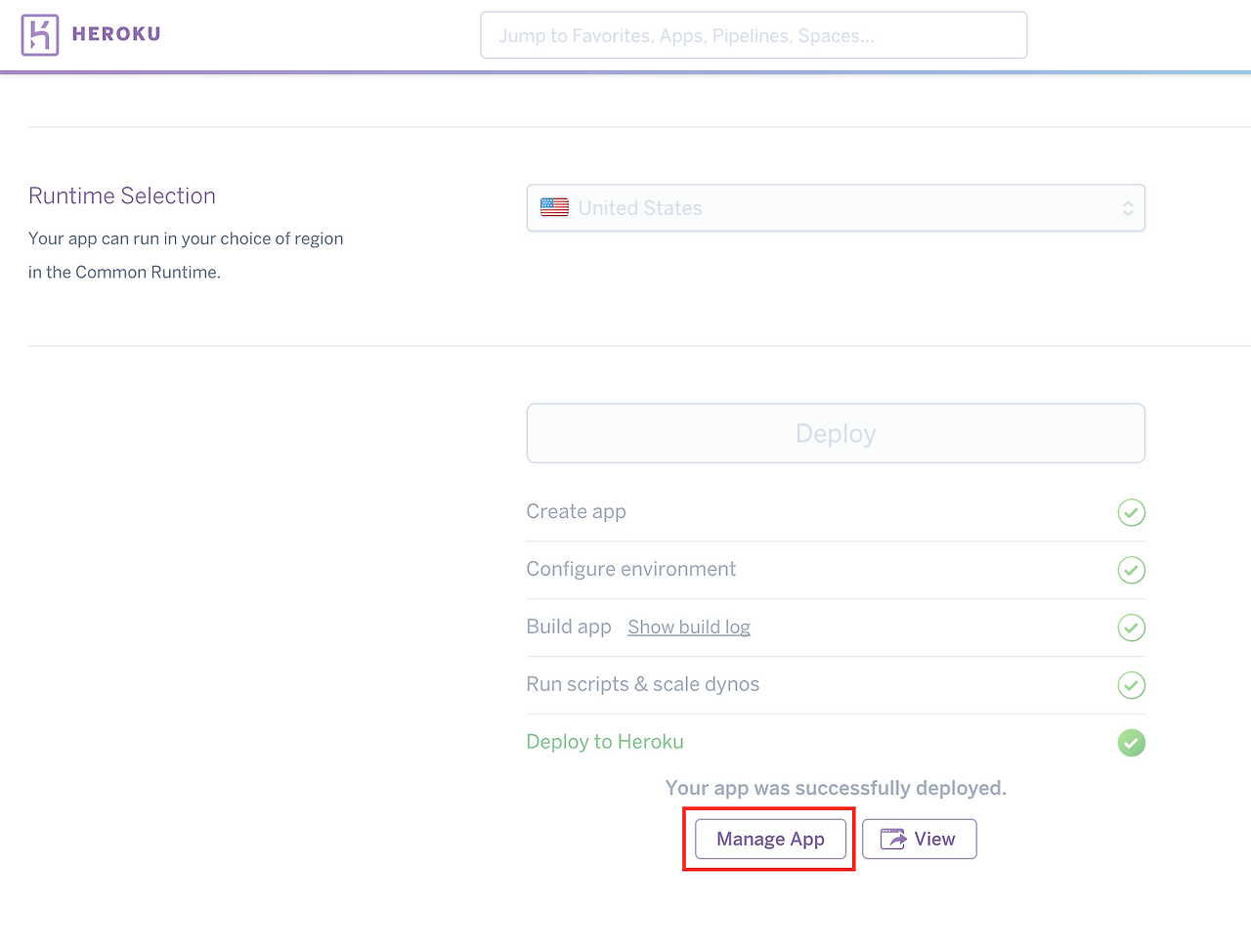The image size is (1251, 952).
Task: Click the green checkmark beside Create app
Action: pos(1131,512)
